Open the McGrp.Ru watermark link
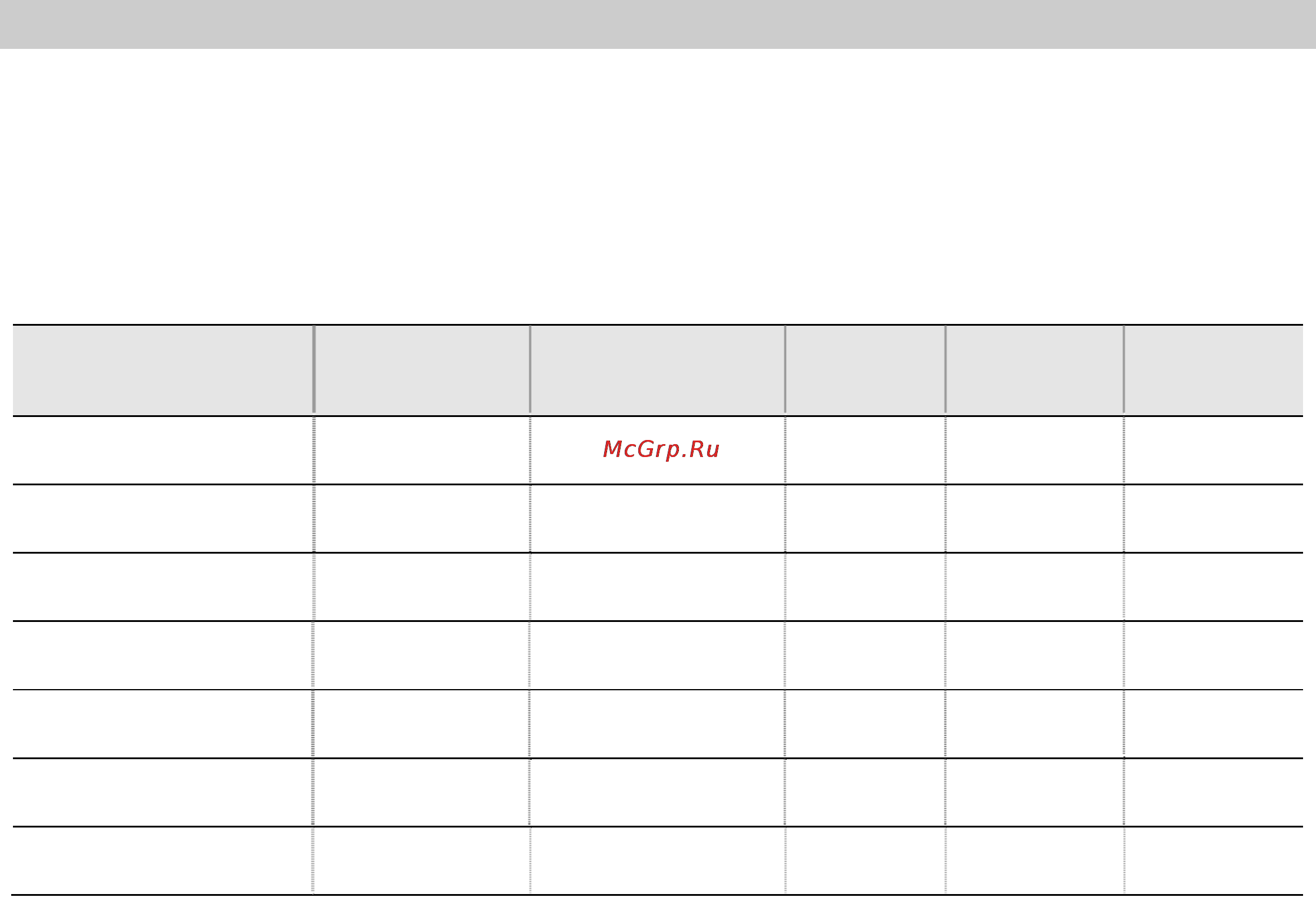Viewport: 1316px width, 897px height. point(661,449)
